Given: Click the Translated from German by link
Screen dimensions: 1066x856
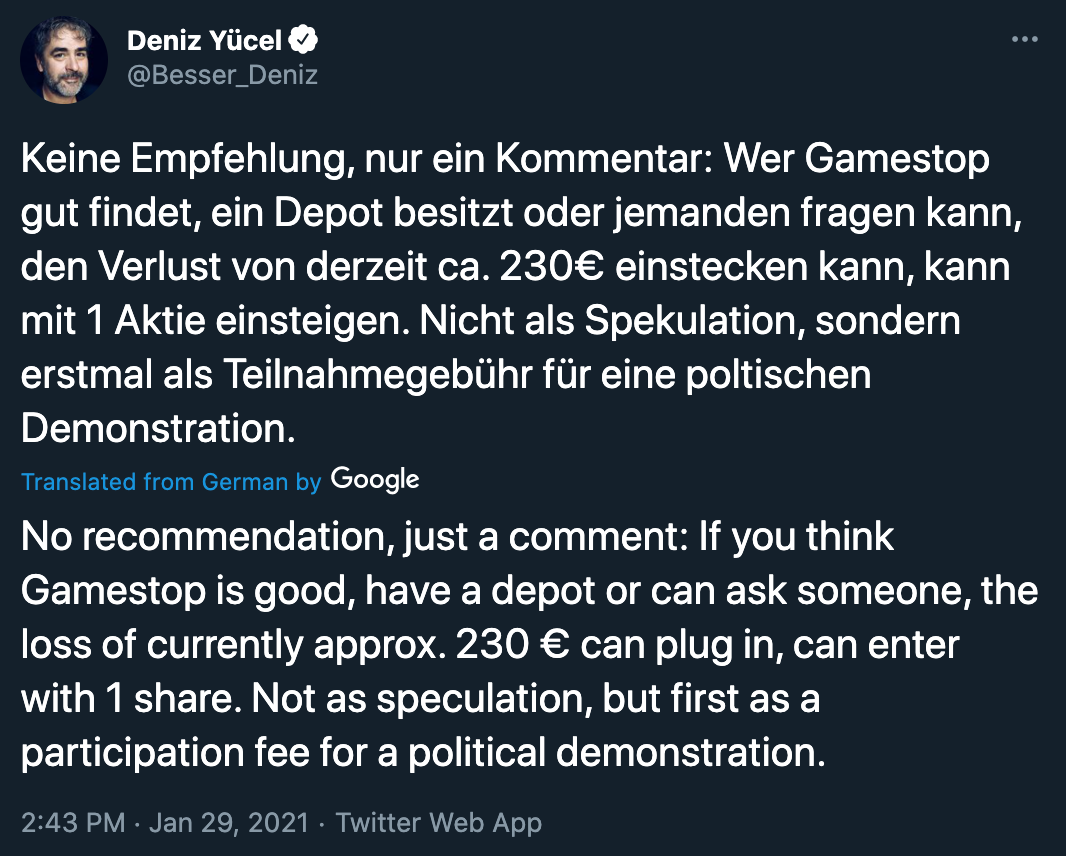Looking at the screenshot, I should pyautogui.click(x=171, y=481).
